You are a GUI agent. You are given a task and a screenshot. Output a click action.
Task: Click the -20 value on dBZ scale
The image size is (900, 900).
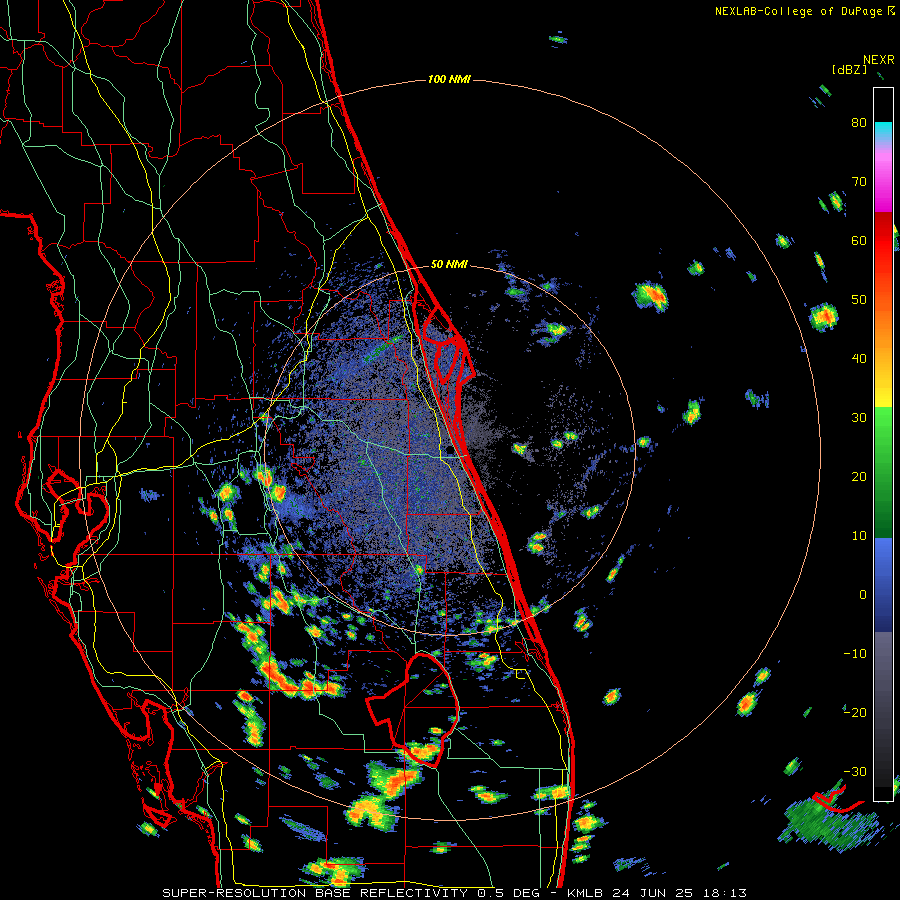point(855,713)
